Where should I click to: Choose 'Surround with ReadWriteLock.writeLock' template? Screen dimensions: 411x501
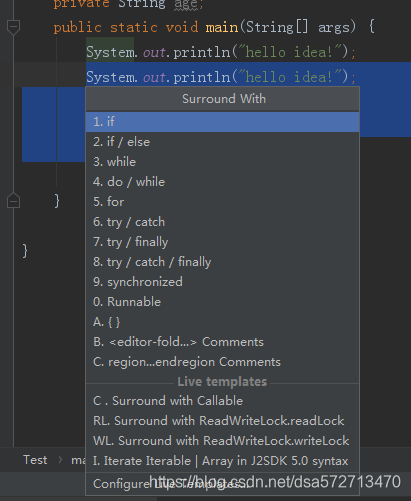222,441
